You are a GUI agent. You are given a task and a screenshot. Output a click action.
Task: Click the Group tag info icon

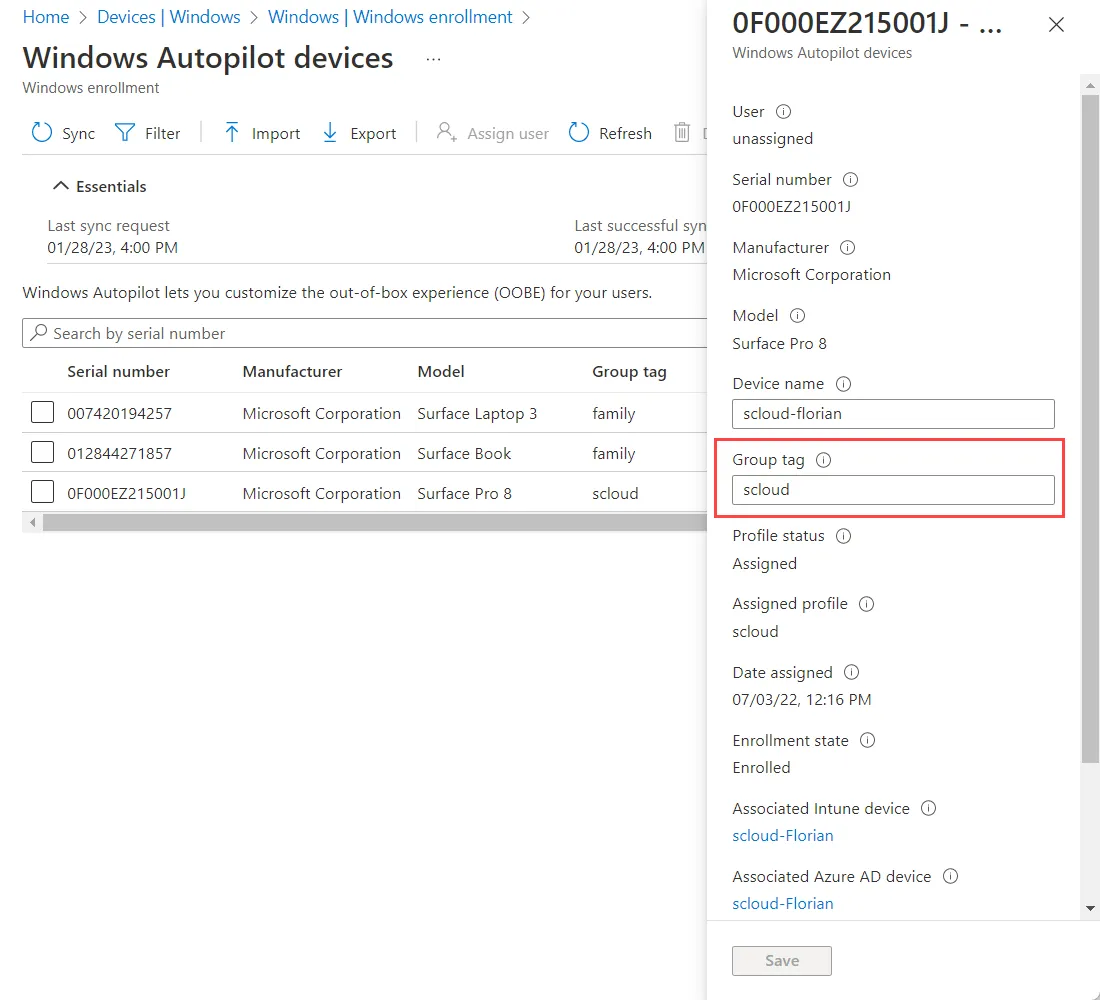coord(824,460)
